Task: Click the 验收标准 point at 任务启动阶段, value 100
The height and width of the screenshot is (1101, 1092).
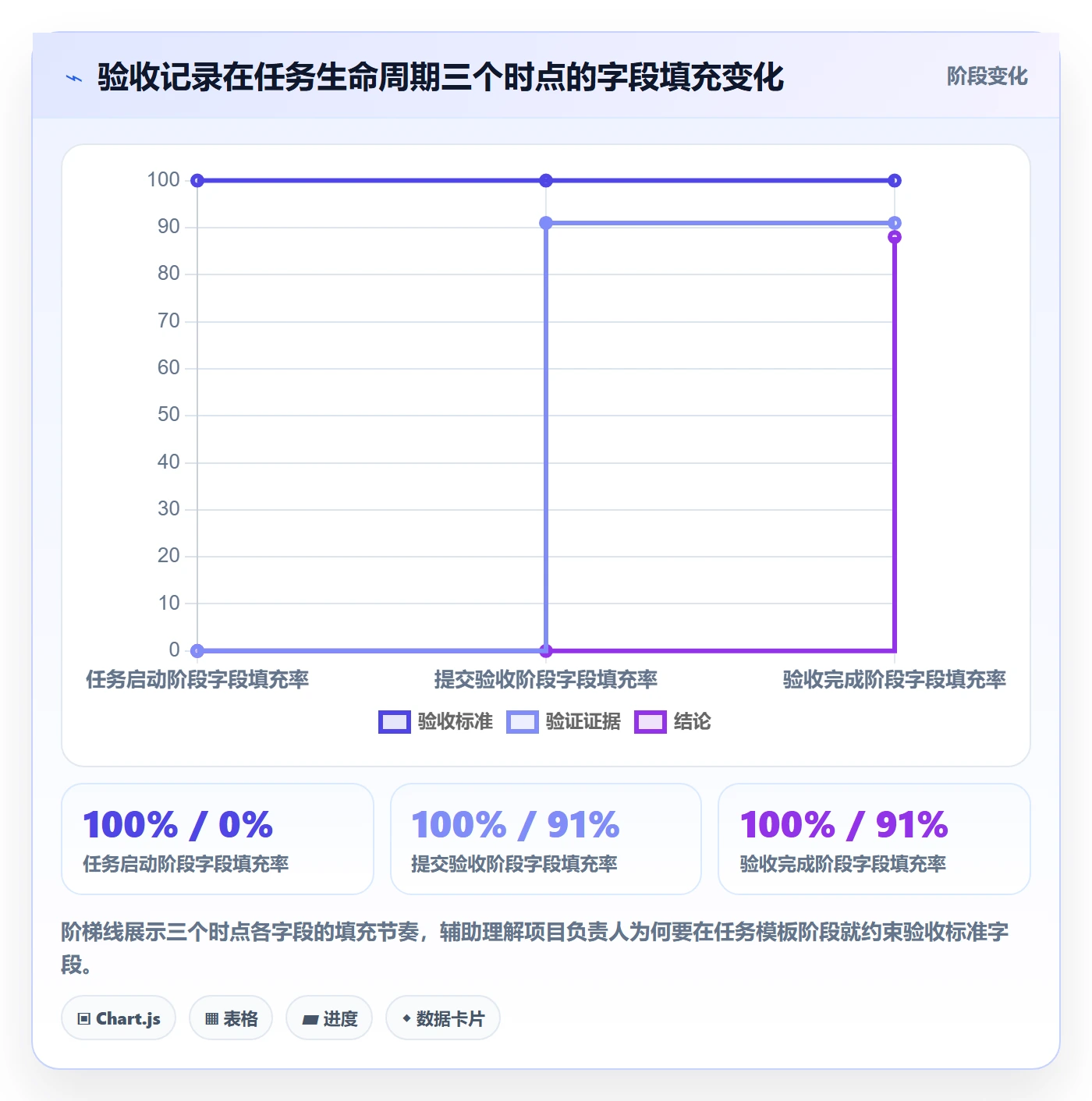Action: point(197,181)
